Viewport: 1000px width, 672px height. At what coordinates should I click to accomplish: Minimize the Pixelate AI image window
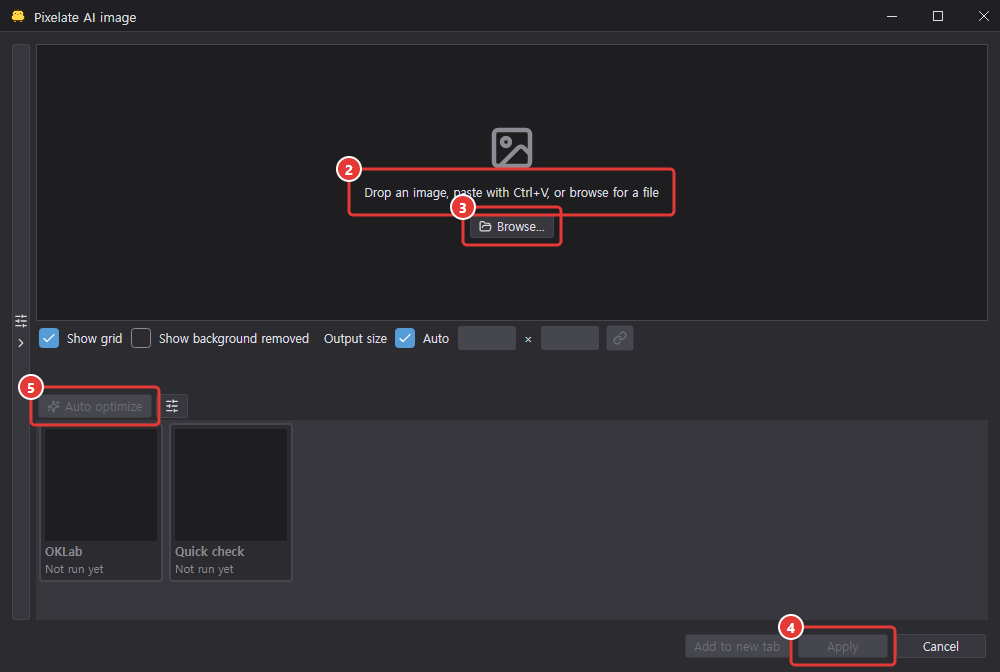892,16
